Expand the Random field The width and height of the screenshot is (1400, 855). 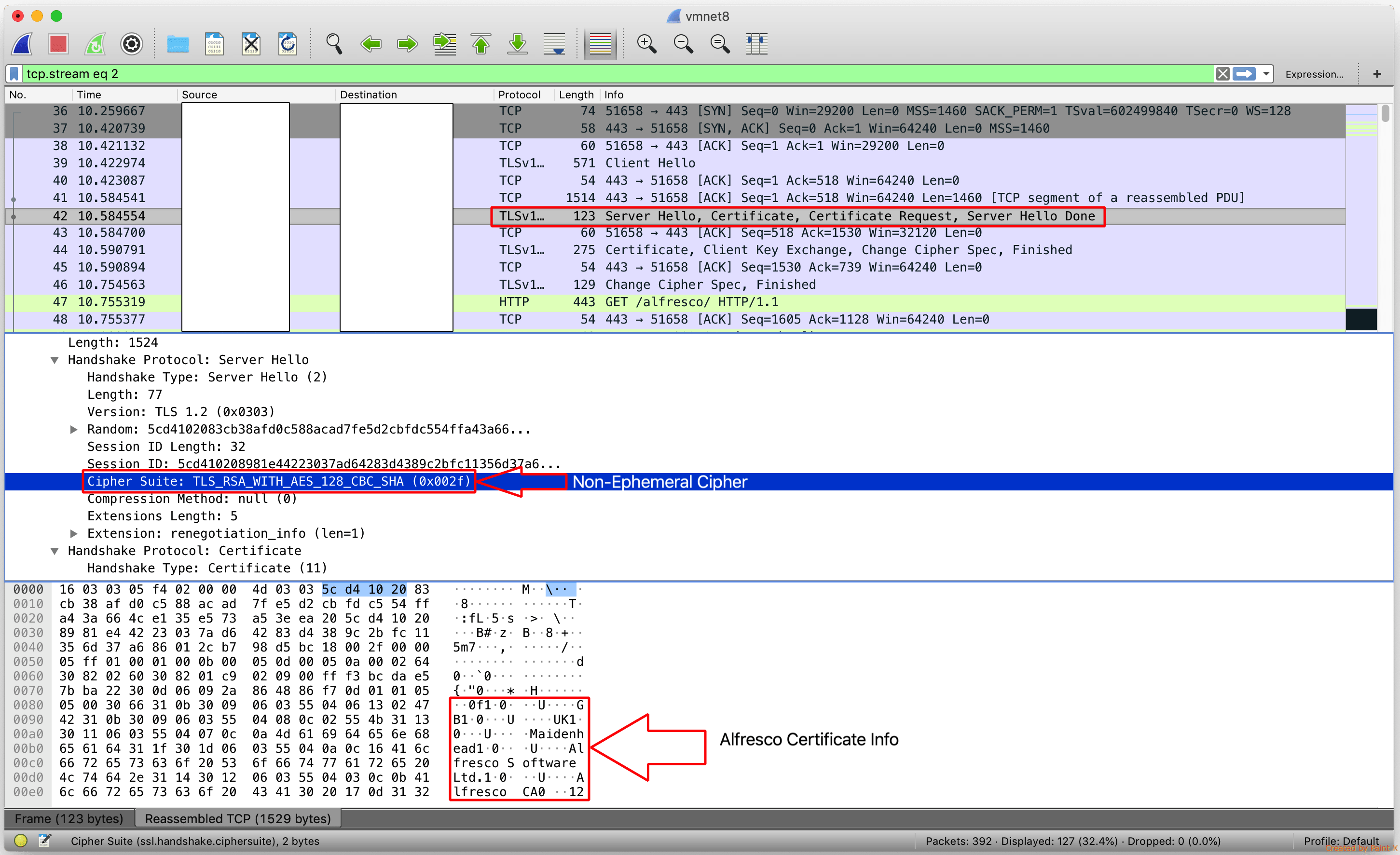pyautogui.click(x=74, y=430)
